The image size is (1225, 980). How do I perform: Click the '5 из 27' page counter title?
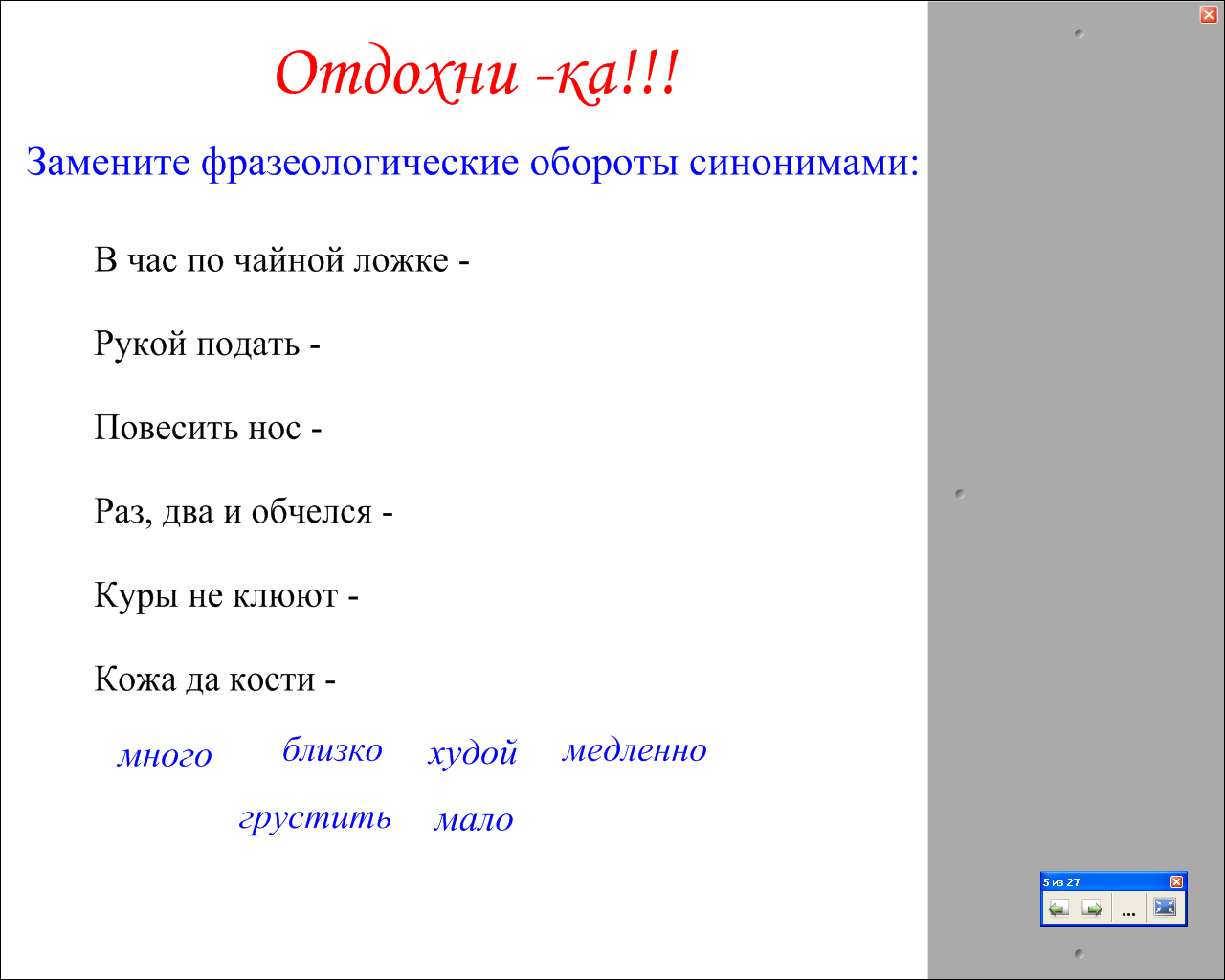[1061, 882]
